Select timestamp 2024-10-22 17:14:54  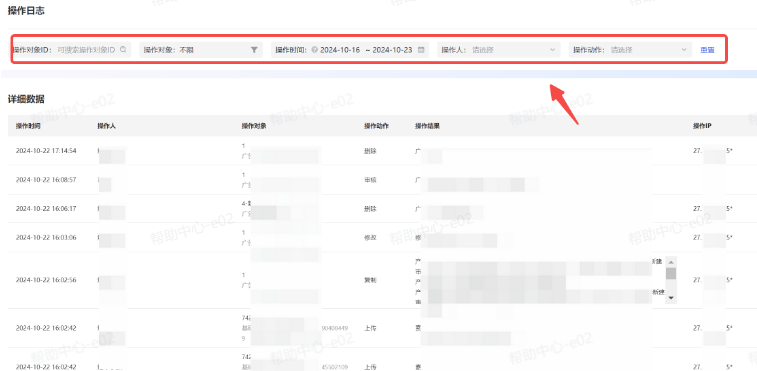point(46,151)
